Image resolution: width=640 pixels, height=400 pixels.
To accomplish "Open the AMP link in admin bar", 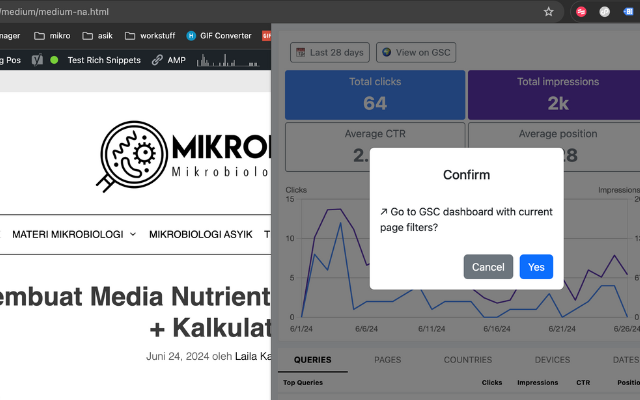I will click(169, 60).
